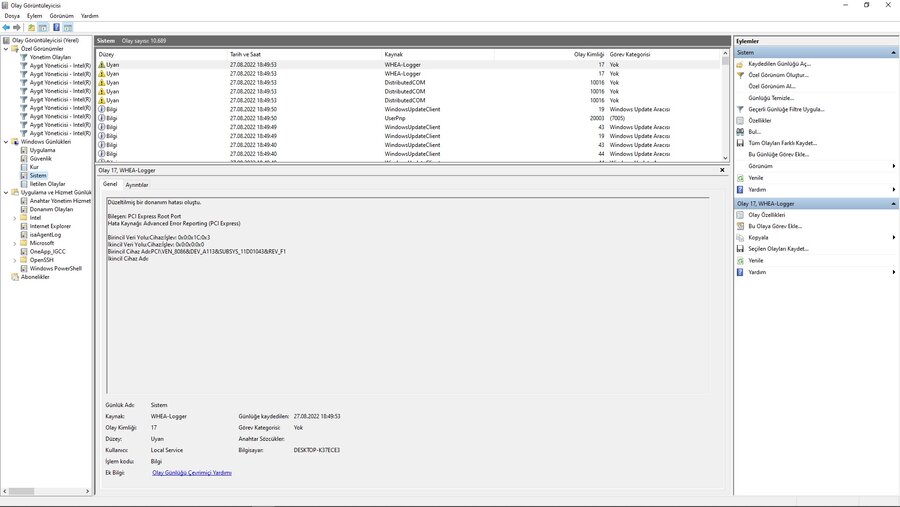Click the Özellikler properties icon

pos(740,121)
